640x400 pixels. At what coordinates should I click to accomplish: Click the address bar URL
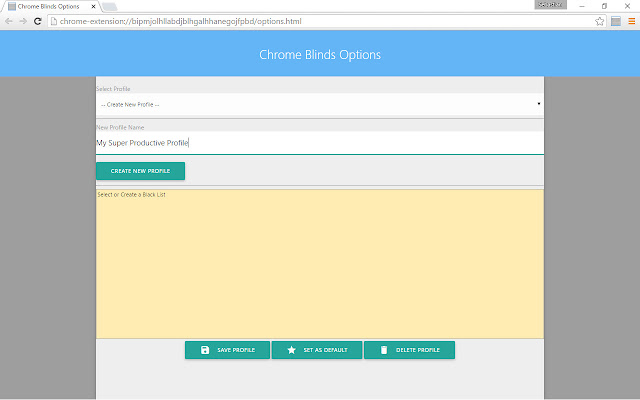click(x=180, y=21)
